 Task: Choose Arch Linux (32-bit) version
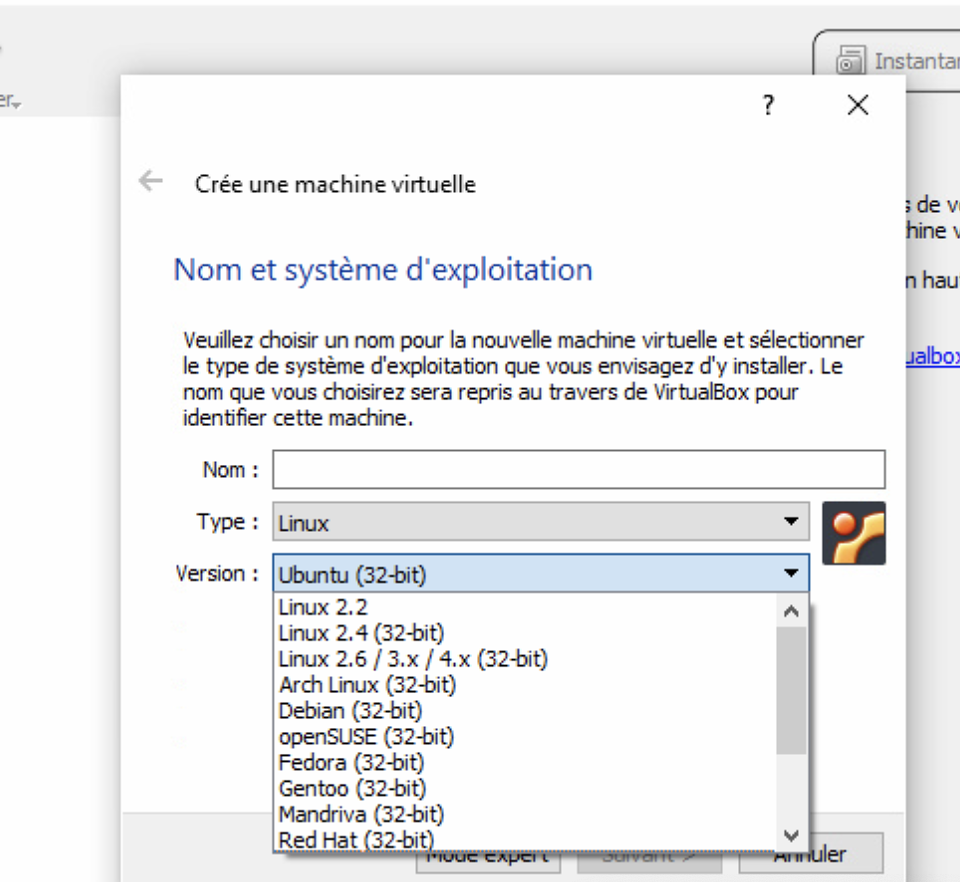(525, 685)
